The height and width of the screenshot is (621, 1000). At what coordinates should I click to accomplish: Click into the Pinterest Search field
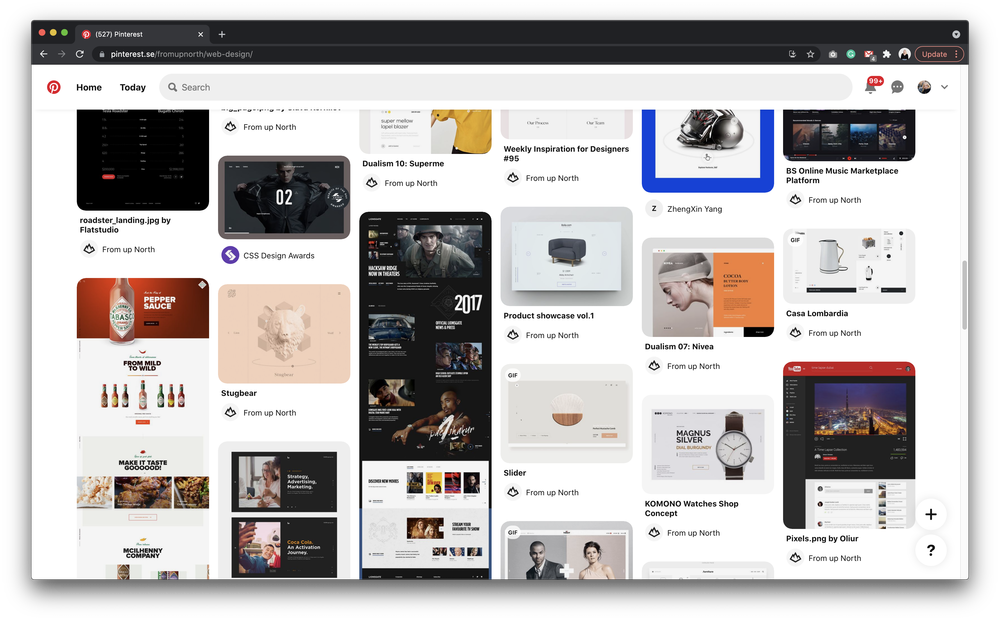505,87
